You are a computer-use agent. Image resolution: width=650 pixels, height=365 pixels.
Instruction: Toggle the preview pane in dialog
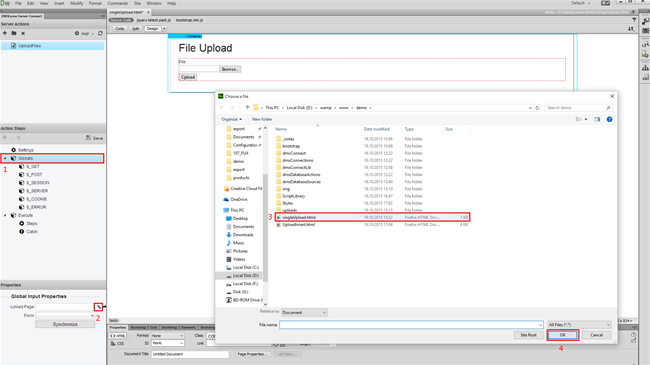[x=597, y=119]
